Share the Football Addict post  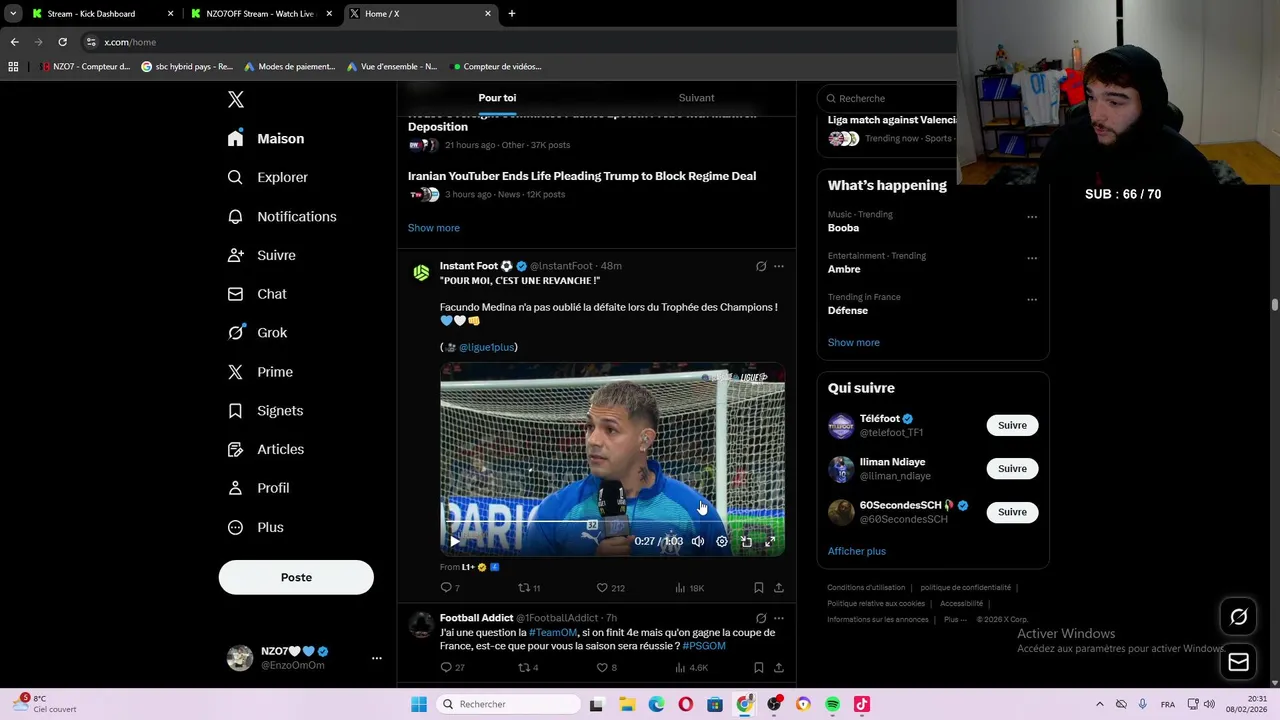tap(779, 667)
